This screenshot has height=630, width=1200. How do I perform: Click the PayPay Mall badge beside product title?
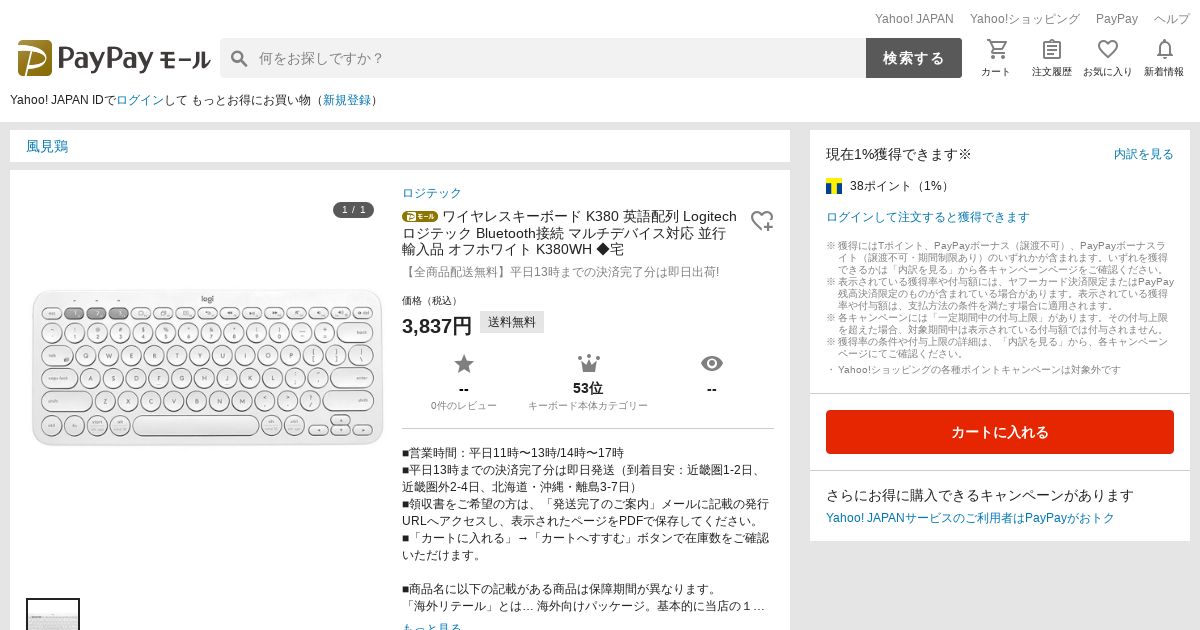coord(420,216)
